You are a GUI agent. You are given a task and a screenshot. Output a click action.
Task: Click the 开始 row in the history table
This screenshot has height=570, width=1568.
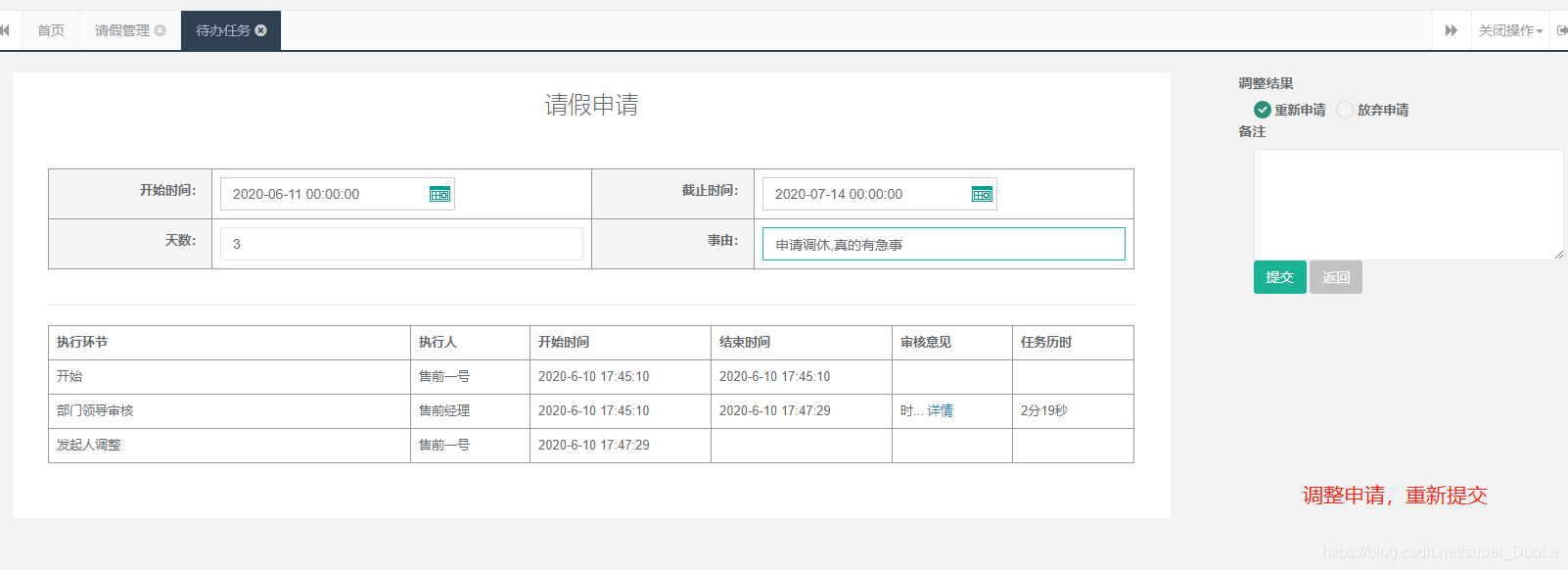pos(591,377)
